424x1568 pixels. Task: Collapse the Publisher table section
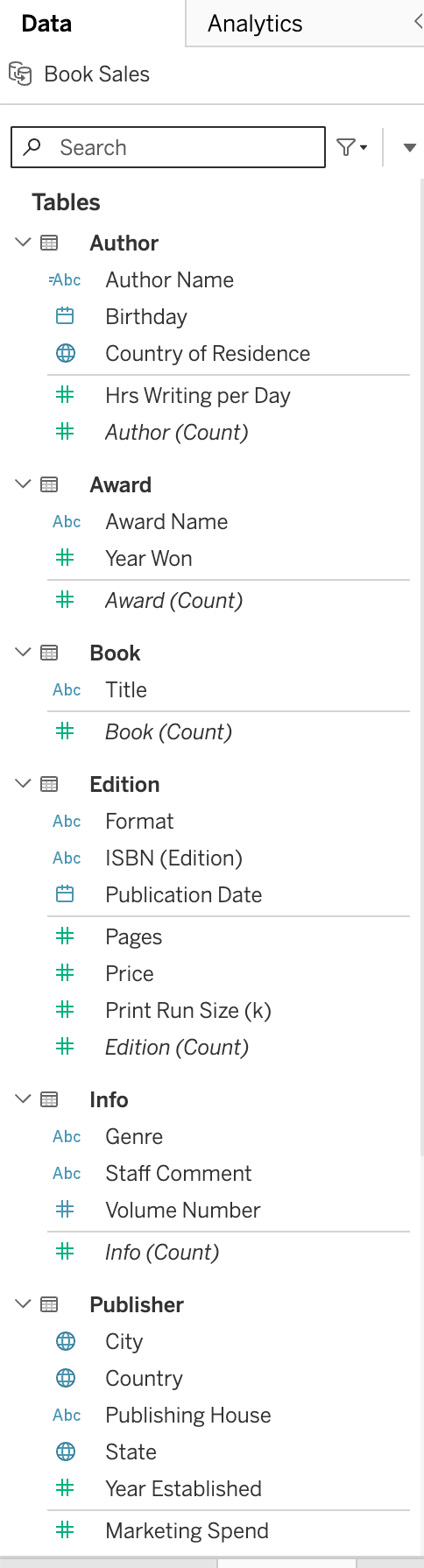point(24,1304)
